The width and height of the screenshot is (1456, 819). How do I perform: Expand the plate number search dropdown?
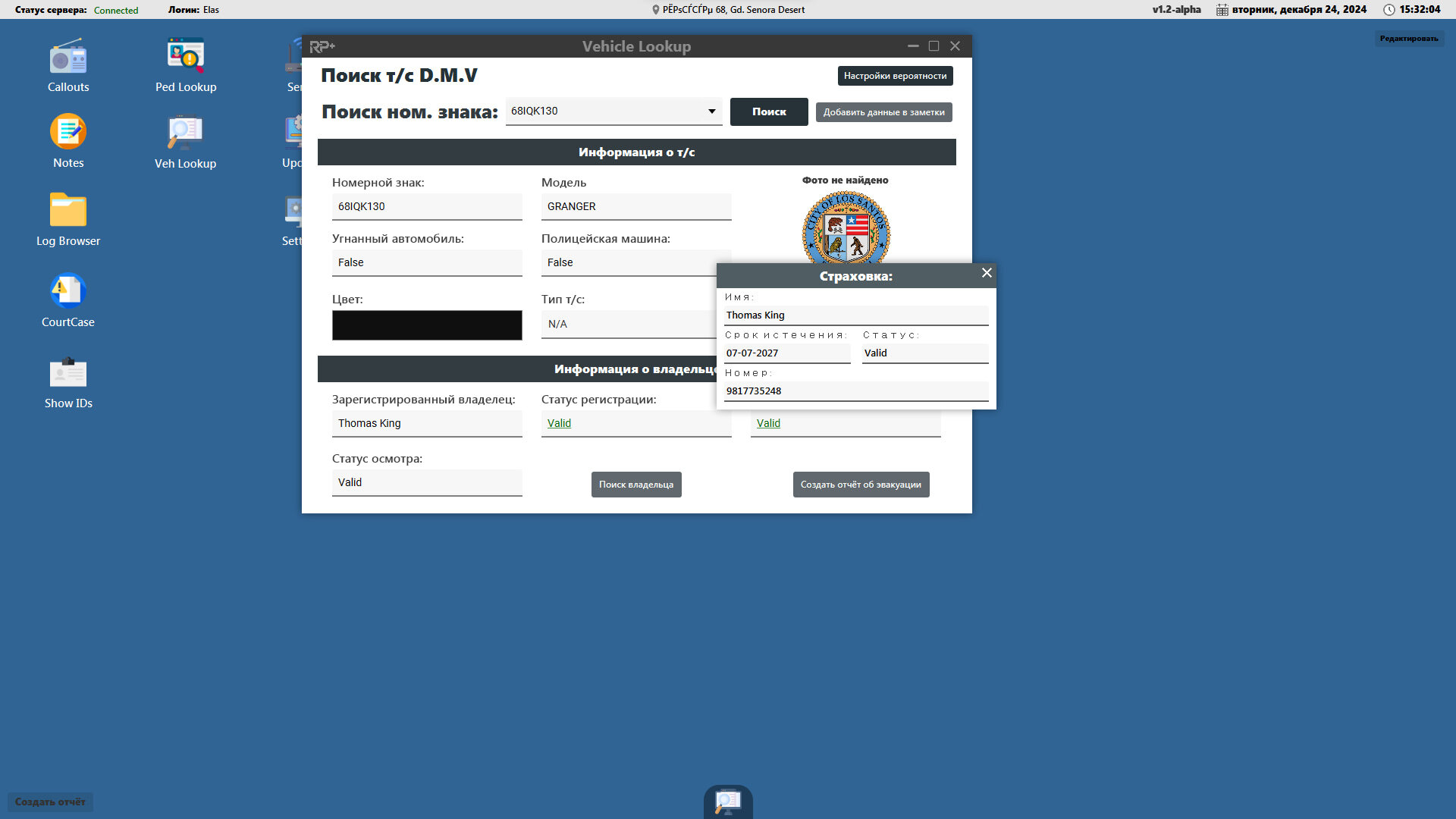pos(711,111)
